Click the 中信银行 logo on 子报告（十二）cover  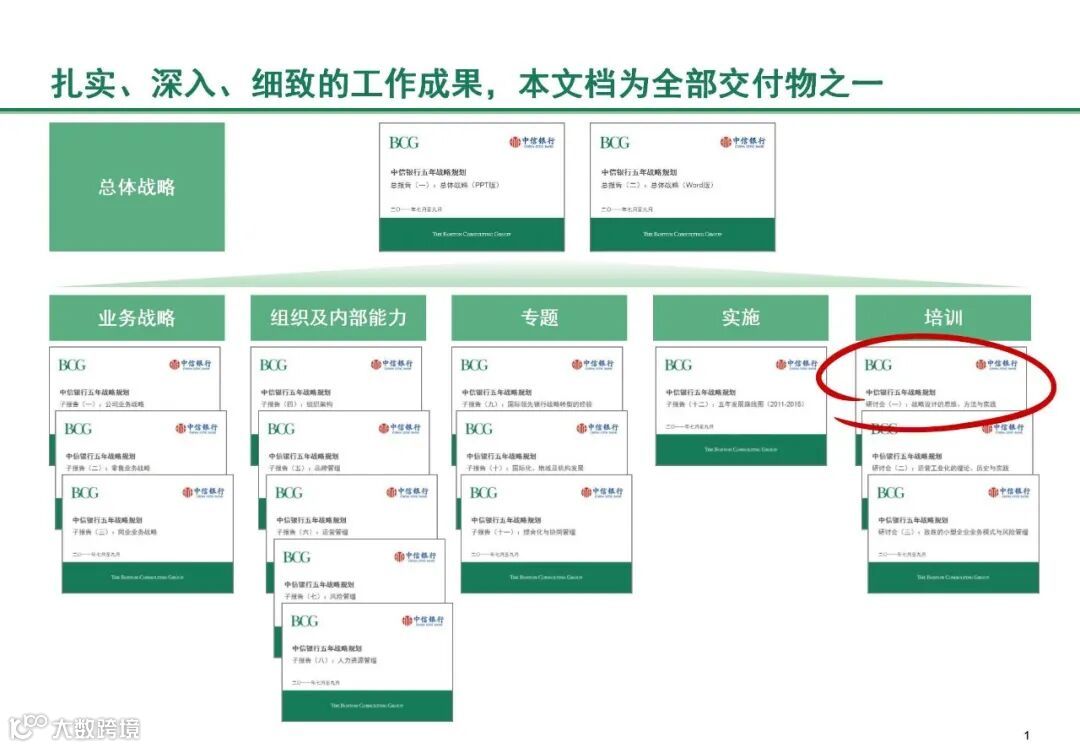pos(798,364)
